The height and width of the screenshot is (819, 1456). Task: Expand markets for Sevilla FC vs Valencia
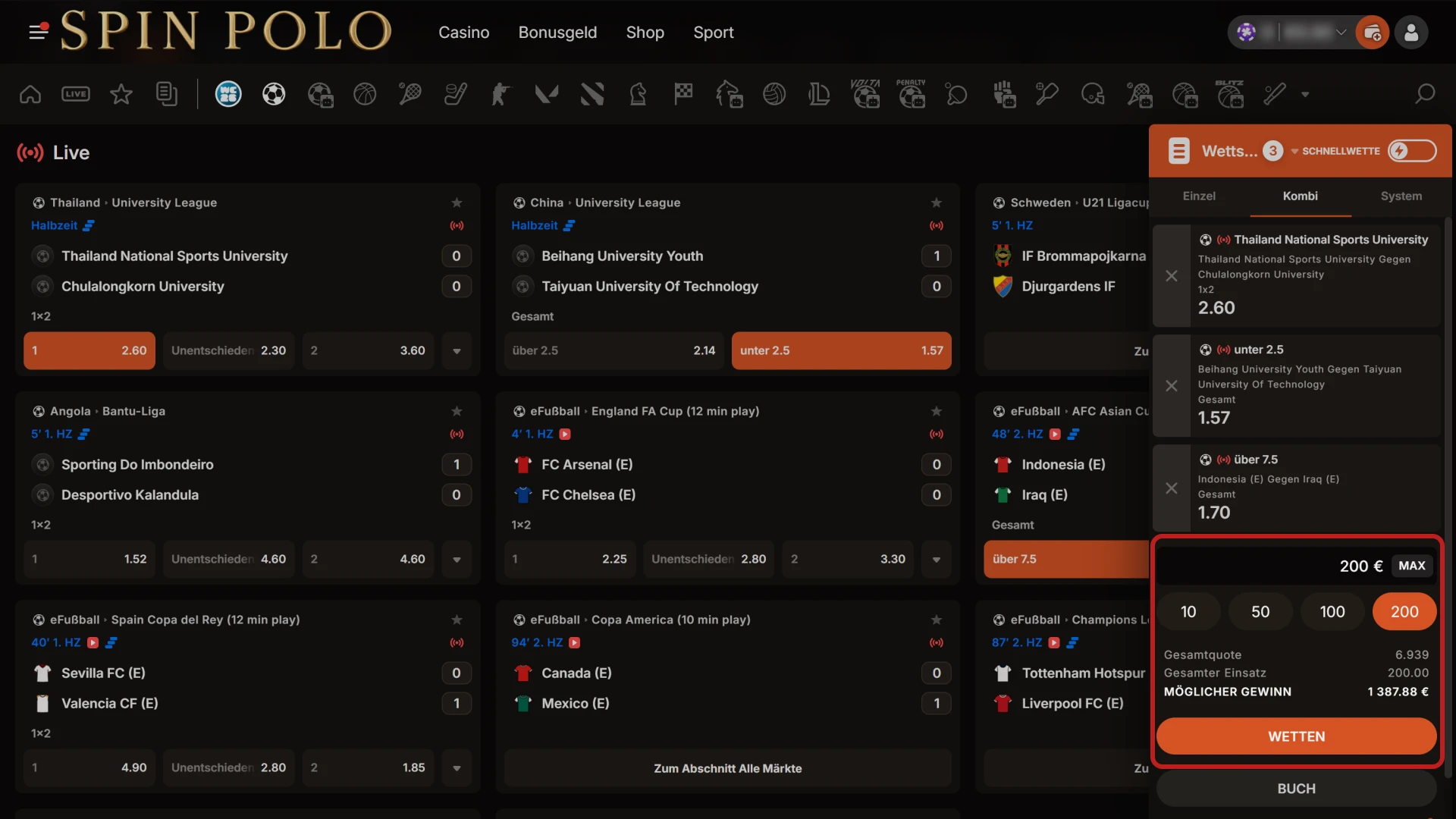tap(457, 767)
